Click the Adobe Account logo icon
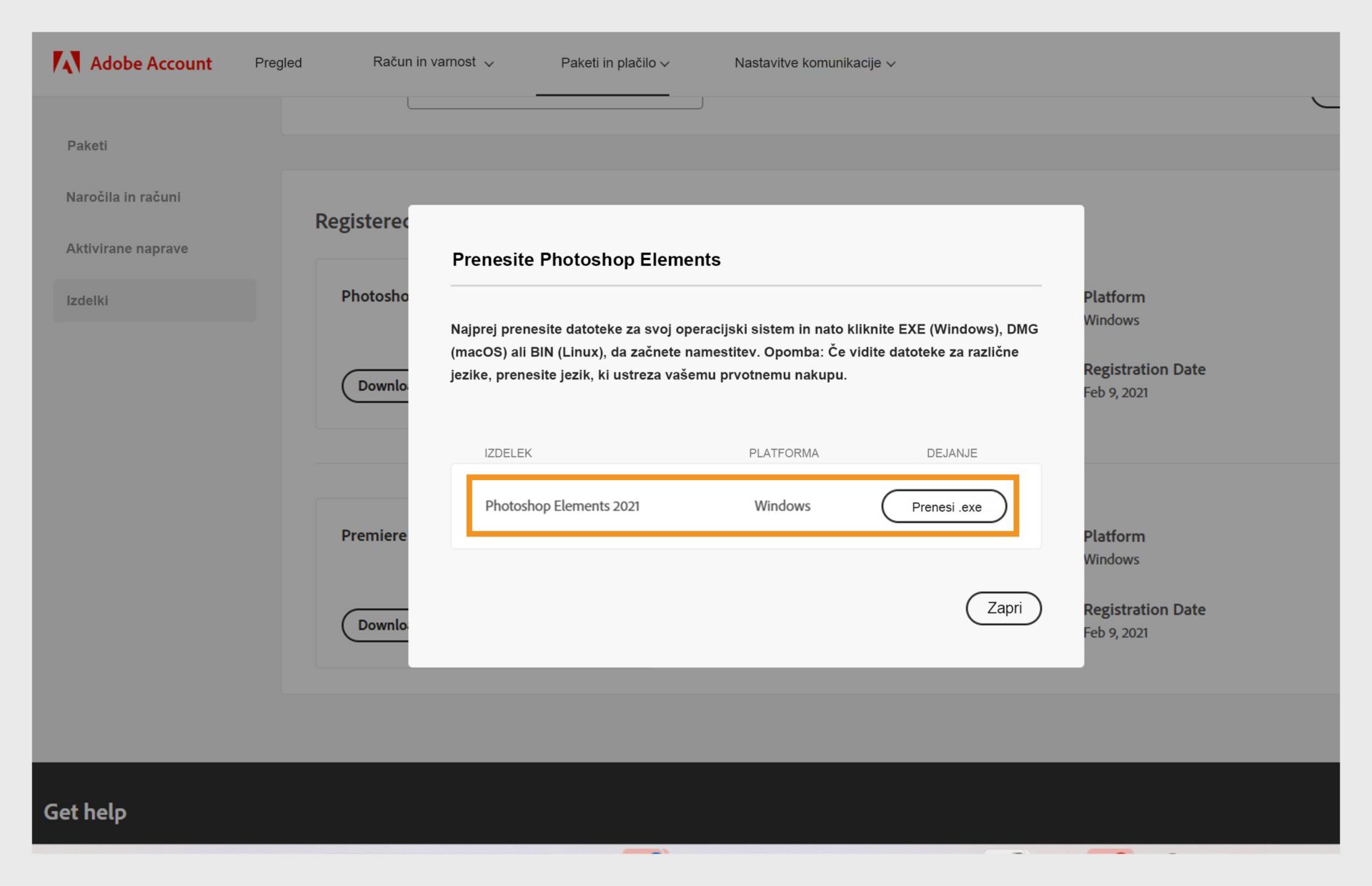 click(66, 63)
